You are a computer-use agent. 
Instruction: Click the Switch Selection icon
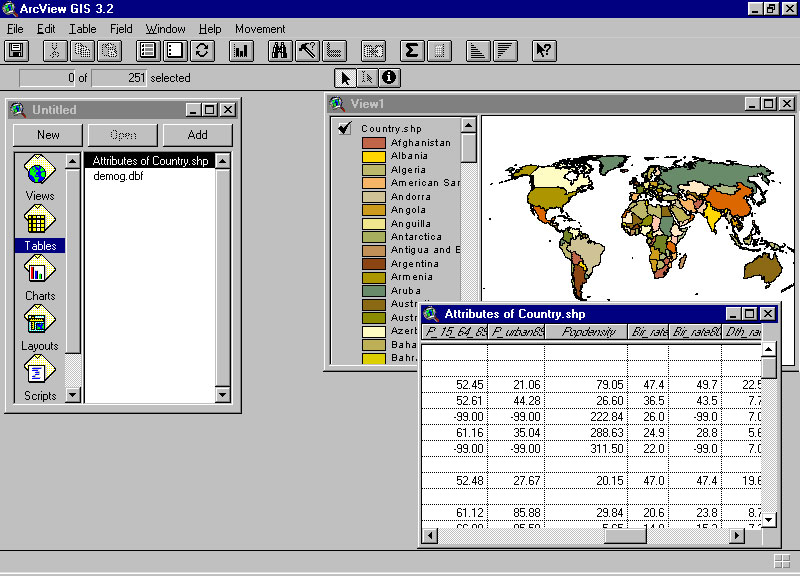pos(202,50)
